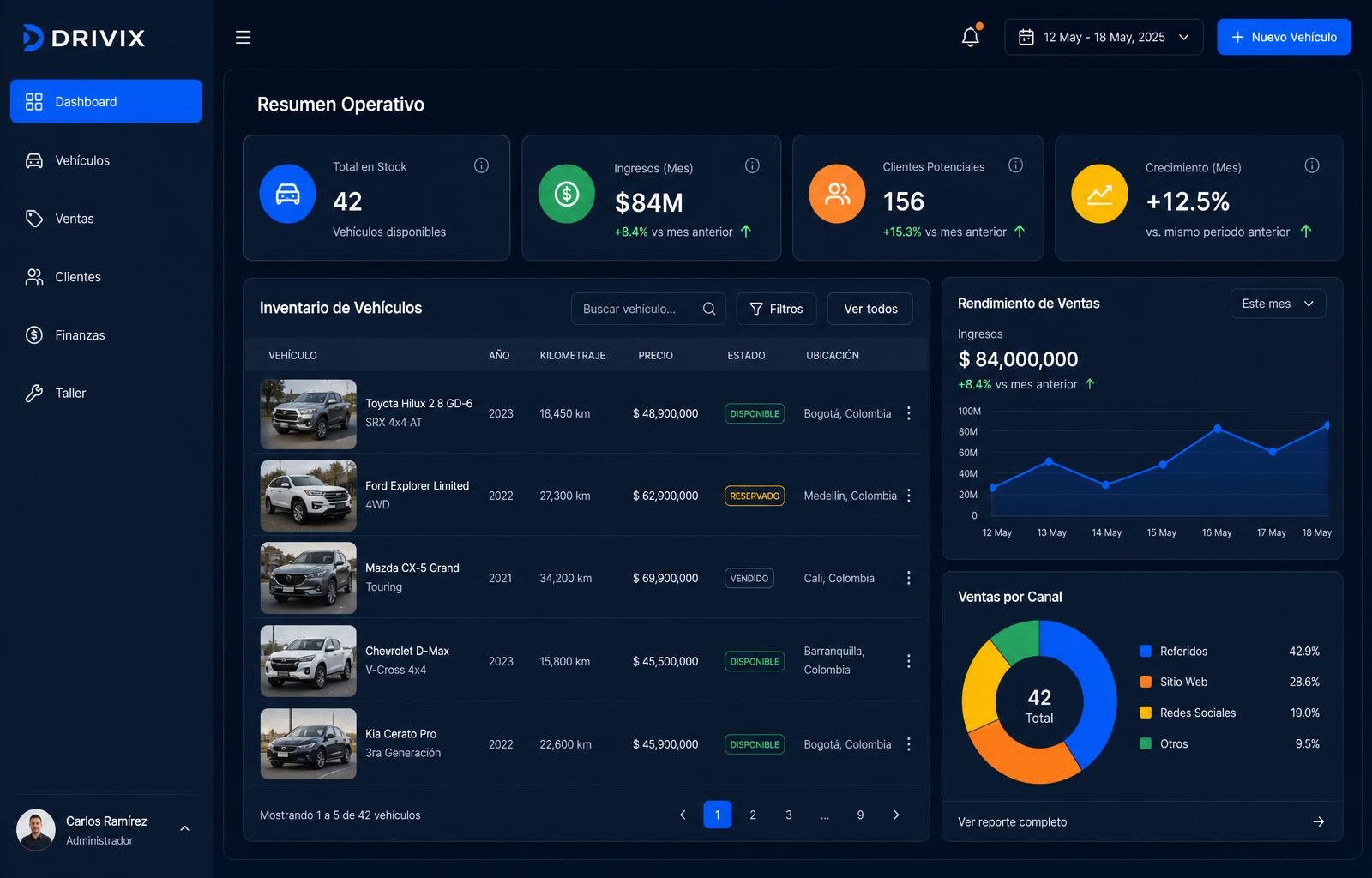Expand Carlos Ramírez user menu chevron
The width and height of the screenshot is (1372, 878).
(184, 828)
